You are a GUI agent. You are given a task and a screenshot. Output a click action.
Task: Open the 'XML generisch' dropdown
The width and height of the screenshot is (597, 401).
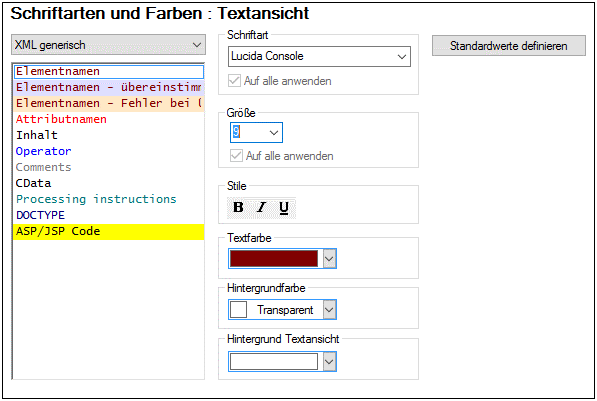pos(109,45)
